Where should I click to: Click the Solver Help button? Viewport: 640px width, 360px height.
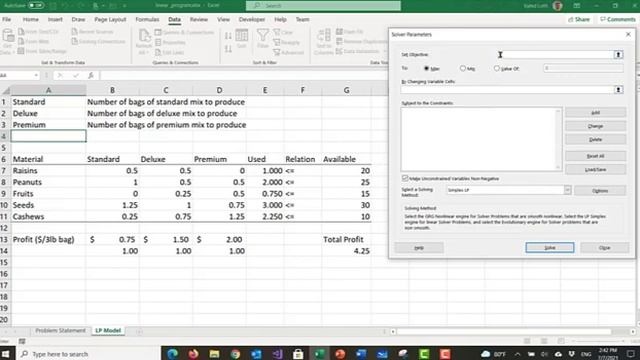419,248
